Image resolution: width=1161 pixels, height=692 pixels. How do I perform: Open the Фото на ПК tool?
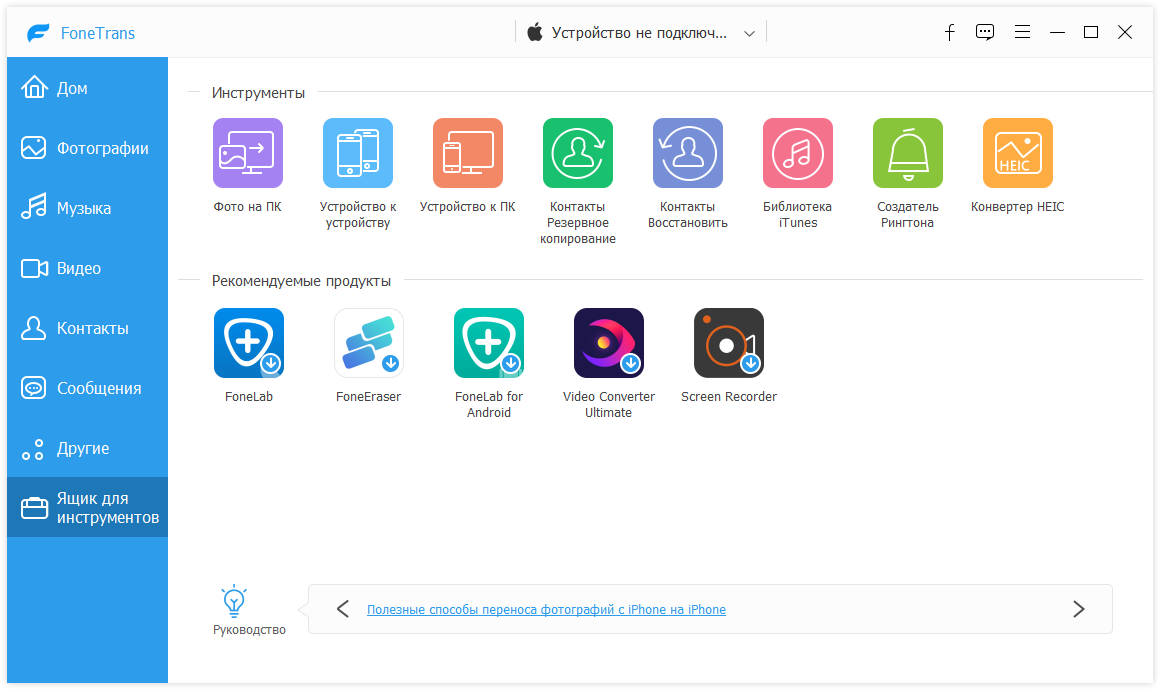pos(248,153)
